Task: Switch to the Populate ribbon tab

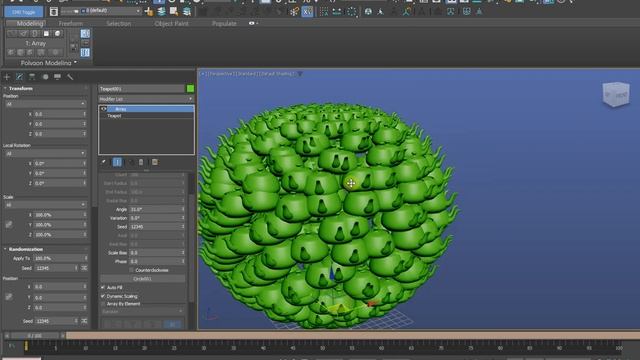Action: (x=224, y=23)
